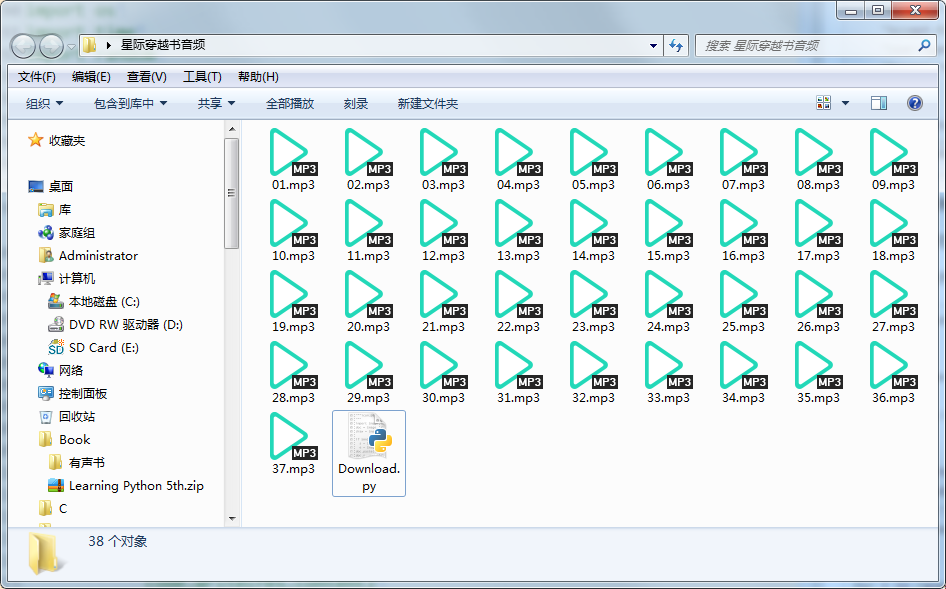
Task: Select 计算机 in the navigation pane
Action: pyautogui.click(x=66, y=279)
